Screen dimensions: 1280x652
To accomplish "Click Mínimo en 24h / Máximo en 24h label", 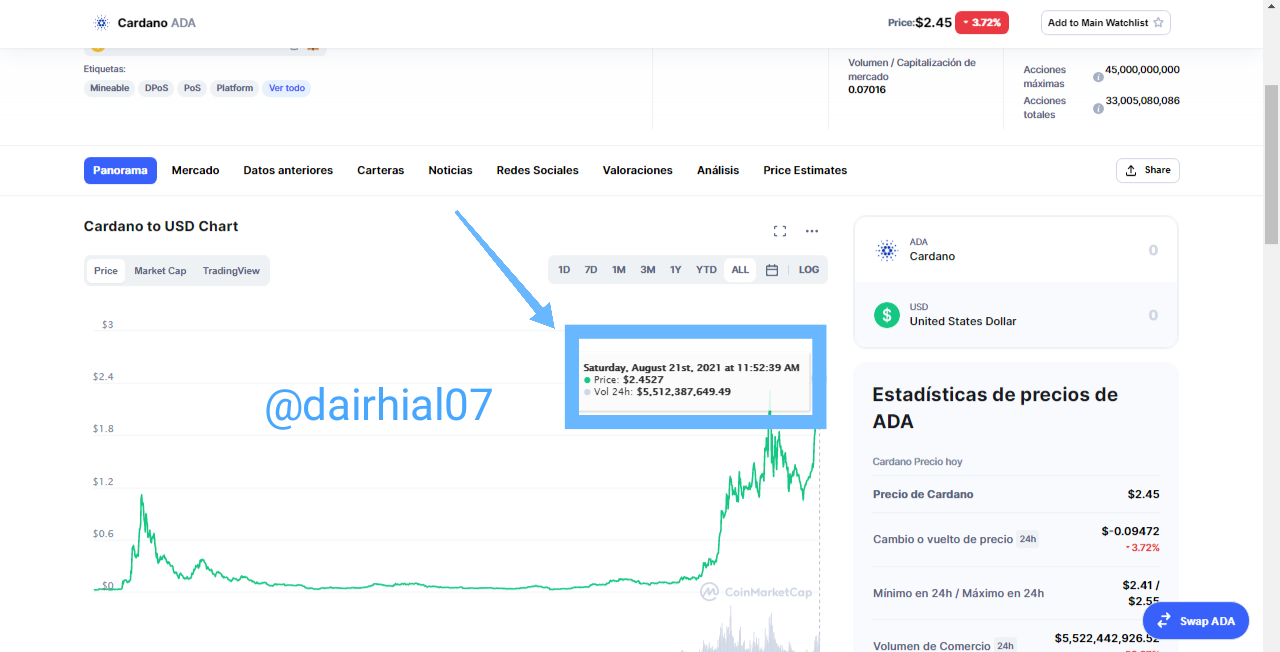I will point(958,593).
